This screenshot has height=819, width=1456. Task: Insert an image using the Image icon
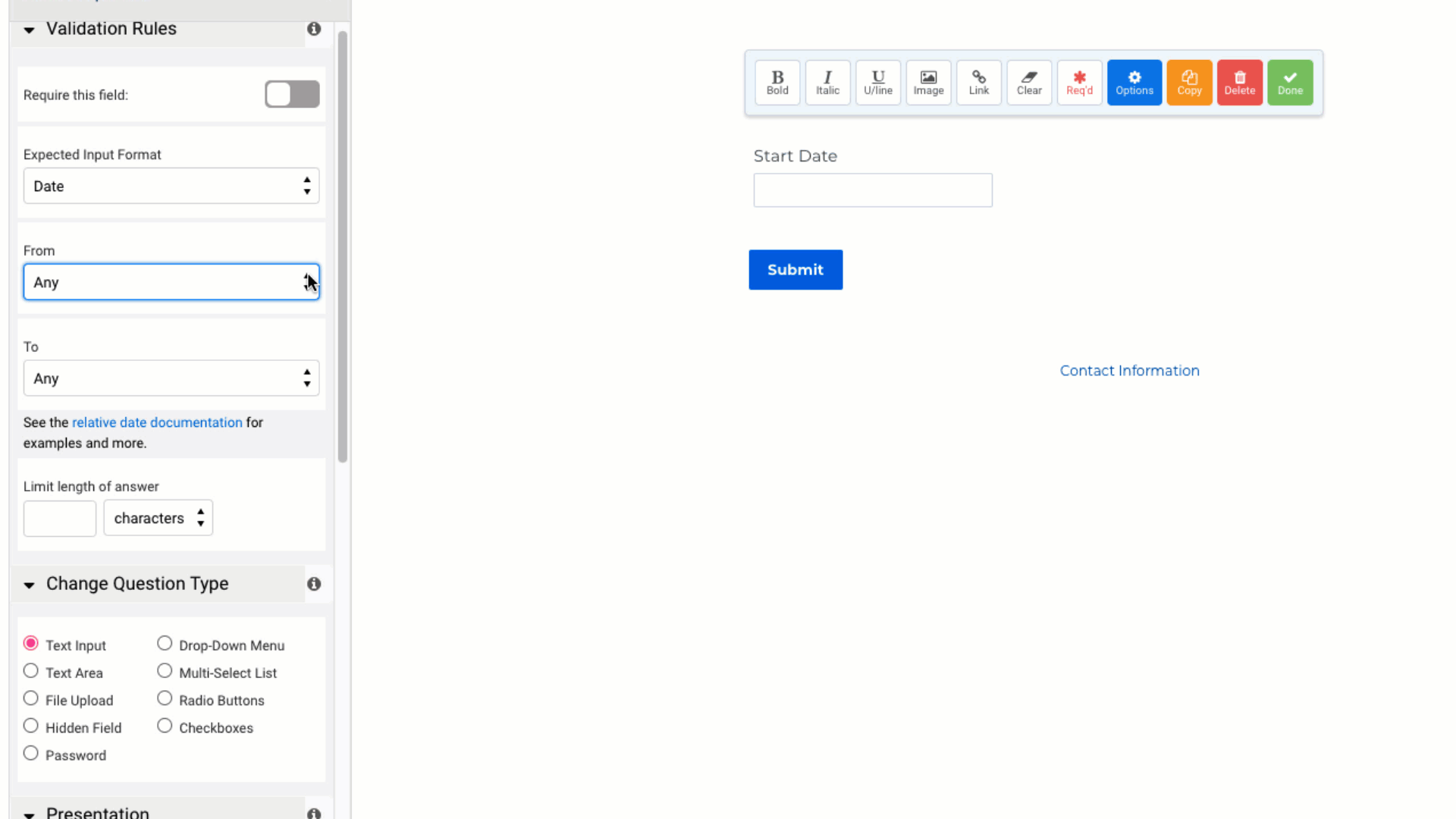pos(928,82)
